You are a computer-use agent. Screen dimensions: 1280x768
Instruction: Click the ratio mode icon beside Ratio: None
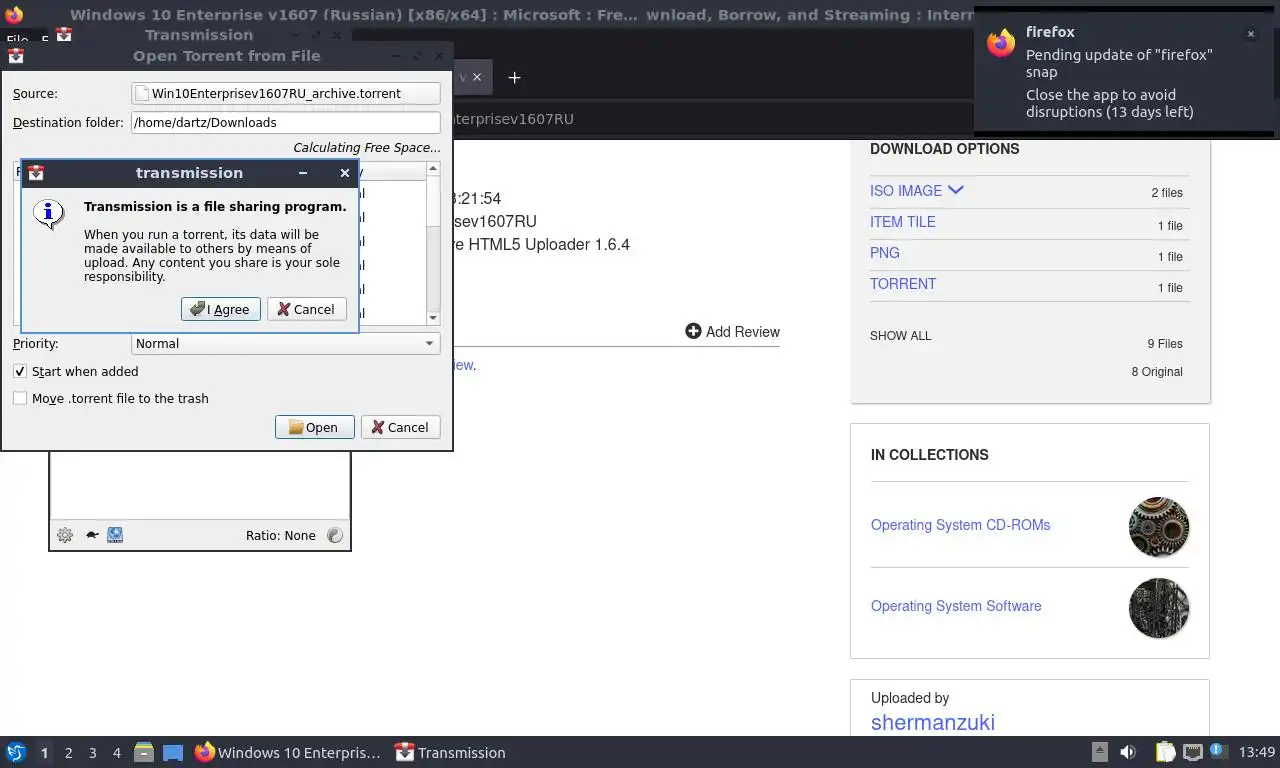click(335, 535)
